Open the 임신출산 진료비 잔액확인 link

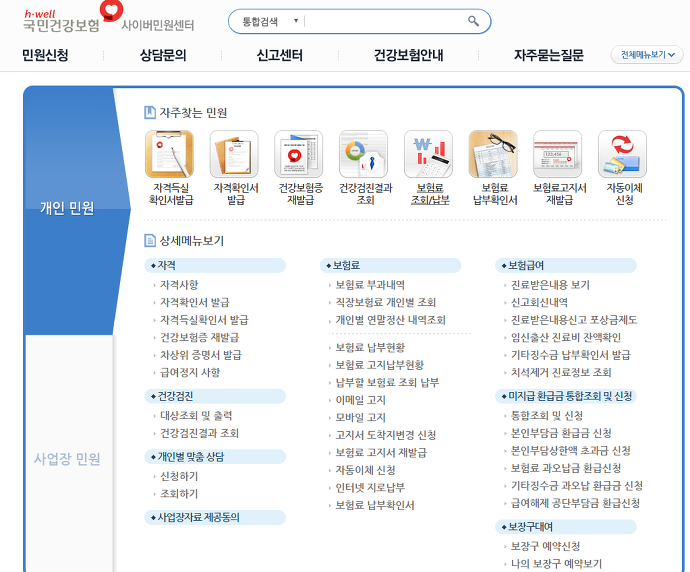coord(565,337)
